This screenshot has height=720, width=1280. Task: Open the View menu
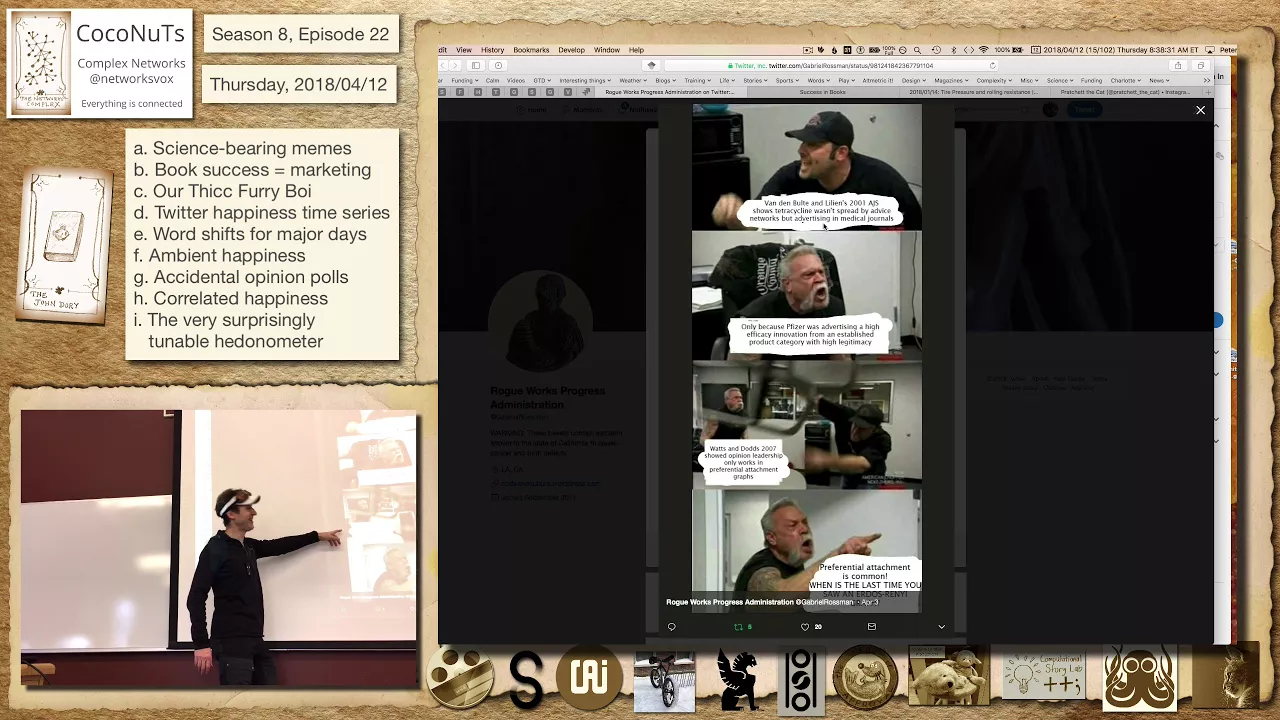(464, 50)
